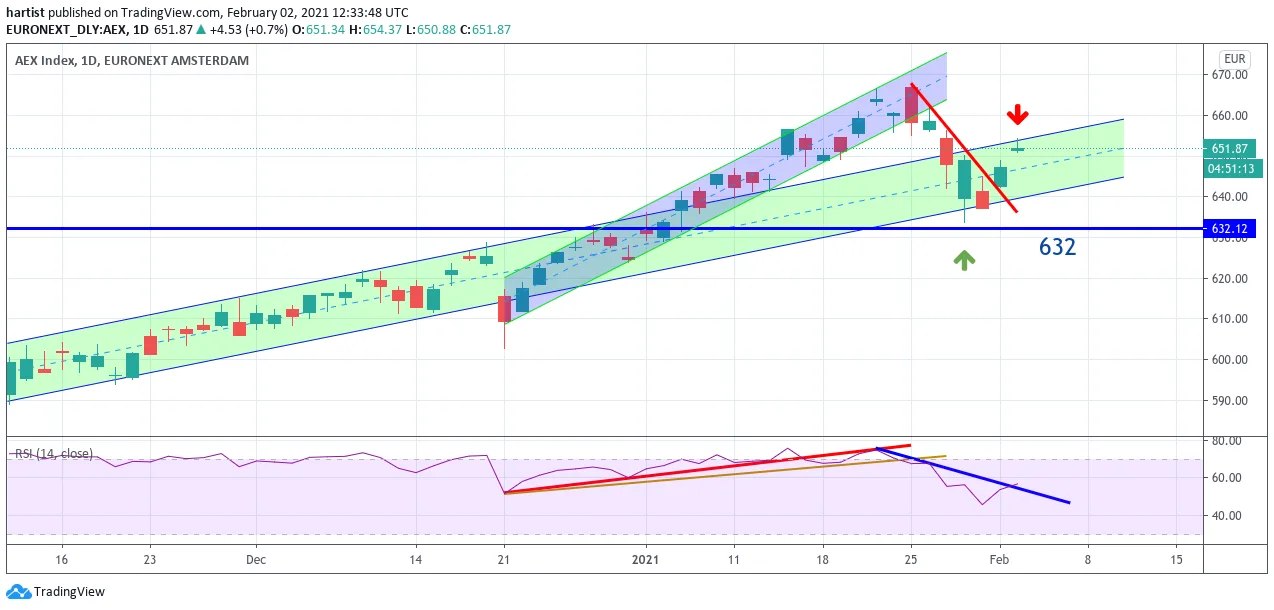
Task: Click the RSI (14, close) indicator label
Action: click(x=54, y=454)
